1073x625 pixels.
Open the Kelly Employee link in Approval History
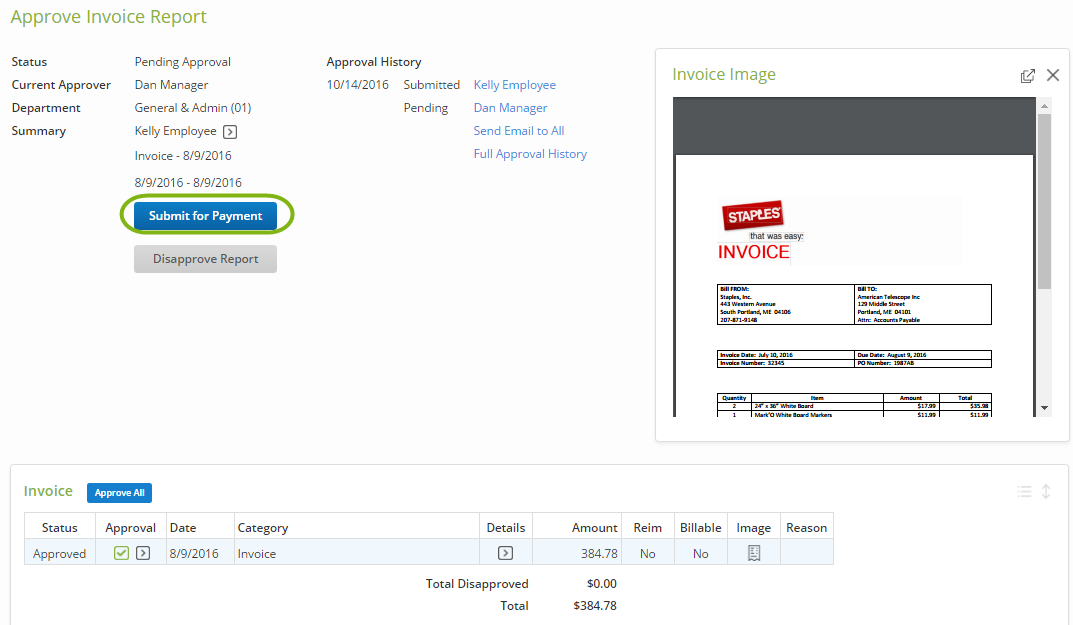[x=514, y=84]
